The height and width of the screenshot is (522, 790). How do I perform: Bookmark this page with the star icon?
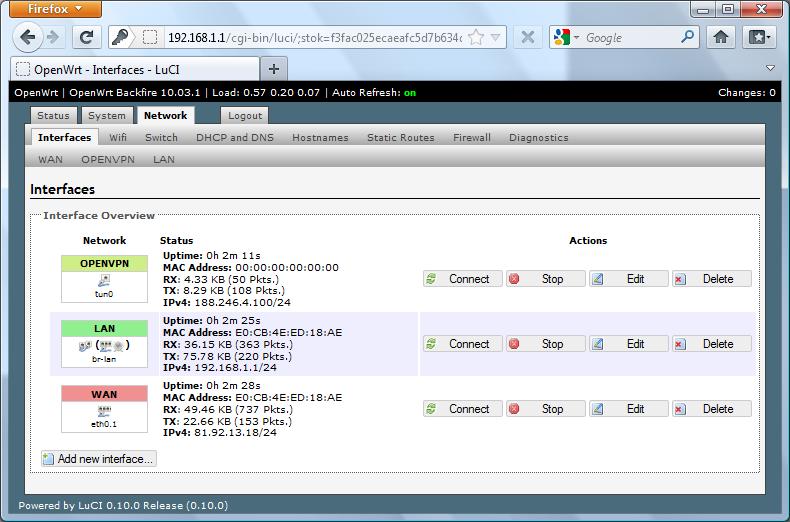click(476, 37)
